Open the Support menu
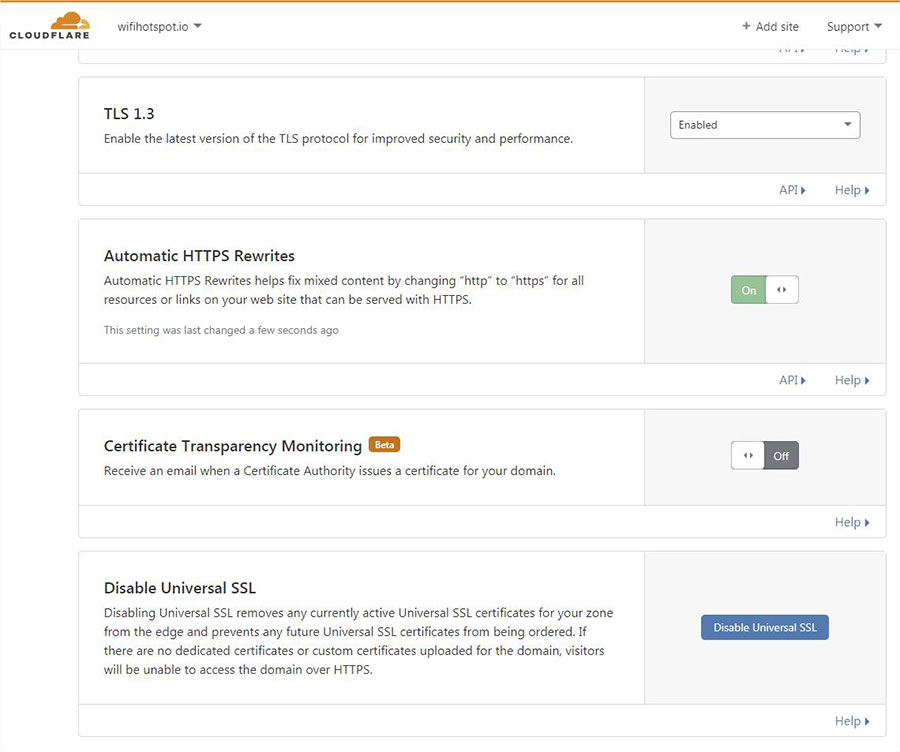Screen dimensions: 900x752 tap(854, 26)
